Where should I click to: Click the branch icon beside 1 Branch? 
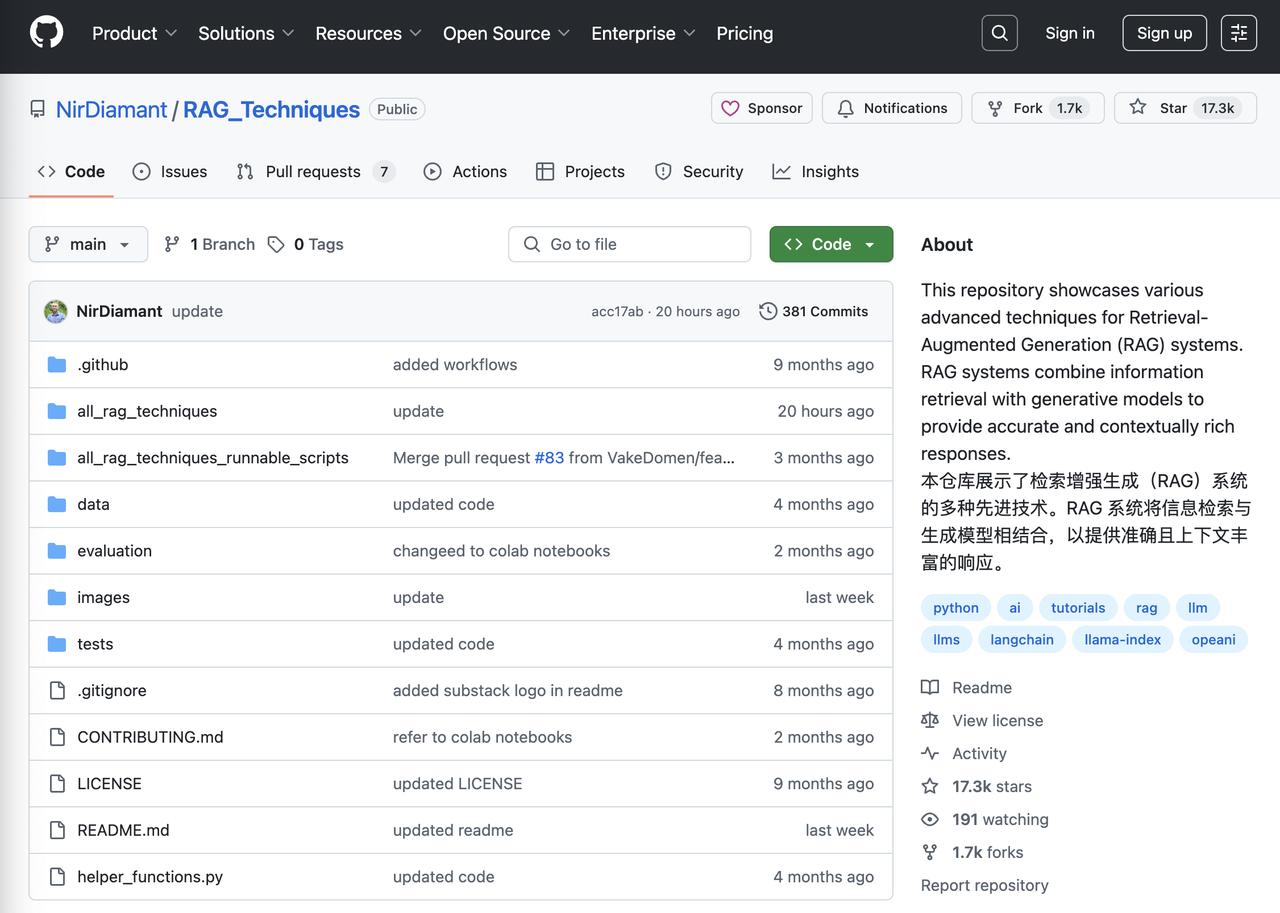tap(172, 244)
